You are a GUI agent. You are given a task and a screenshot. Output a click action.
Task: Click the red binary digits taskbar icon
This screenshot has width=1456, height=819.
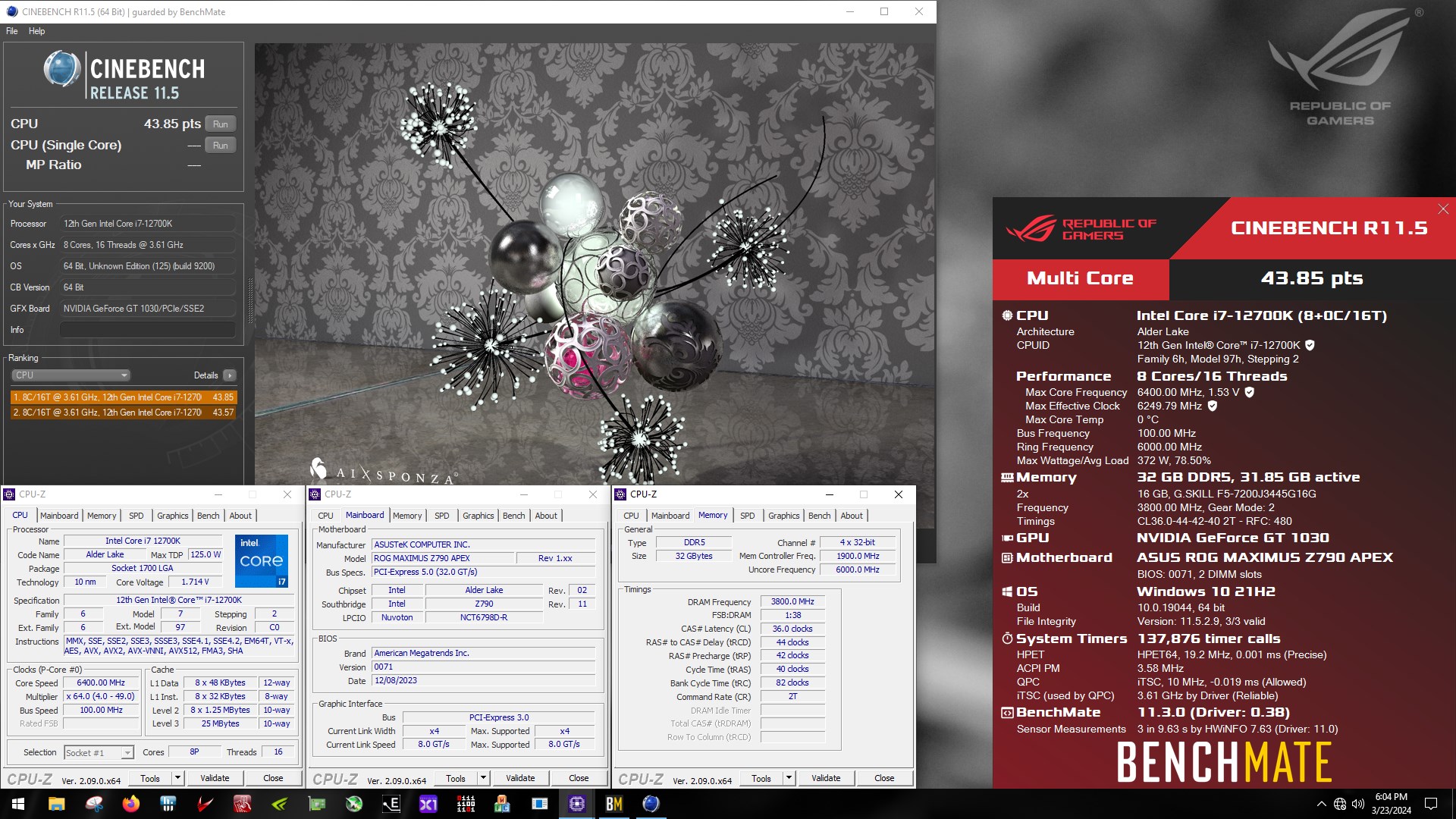click(x=466, y=804)
